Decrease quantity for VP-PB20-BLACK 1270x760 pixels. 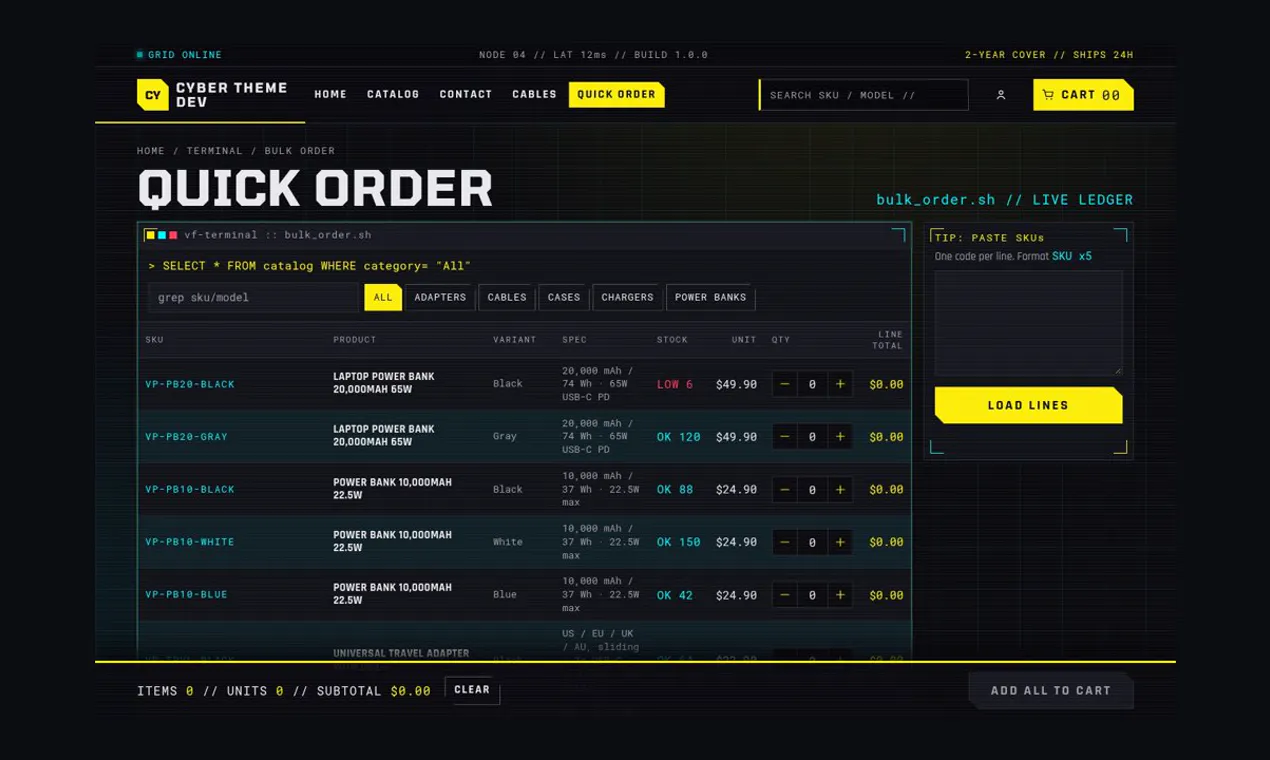[785, 384]
